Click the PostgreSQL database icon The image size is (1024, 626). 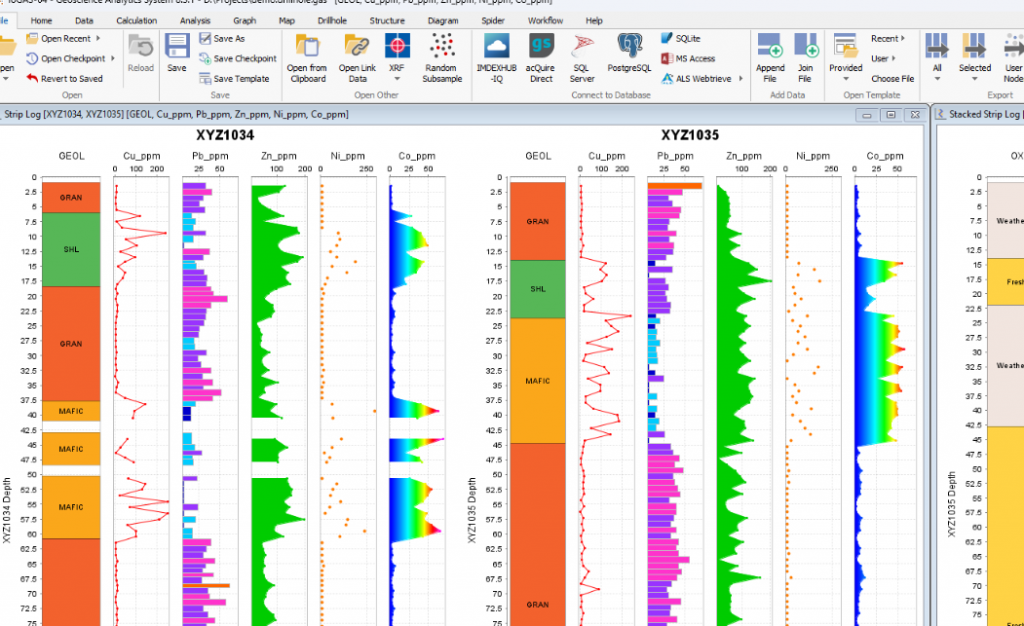coord(629,46)
